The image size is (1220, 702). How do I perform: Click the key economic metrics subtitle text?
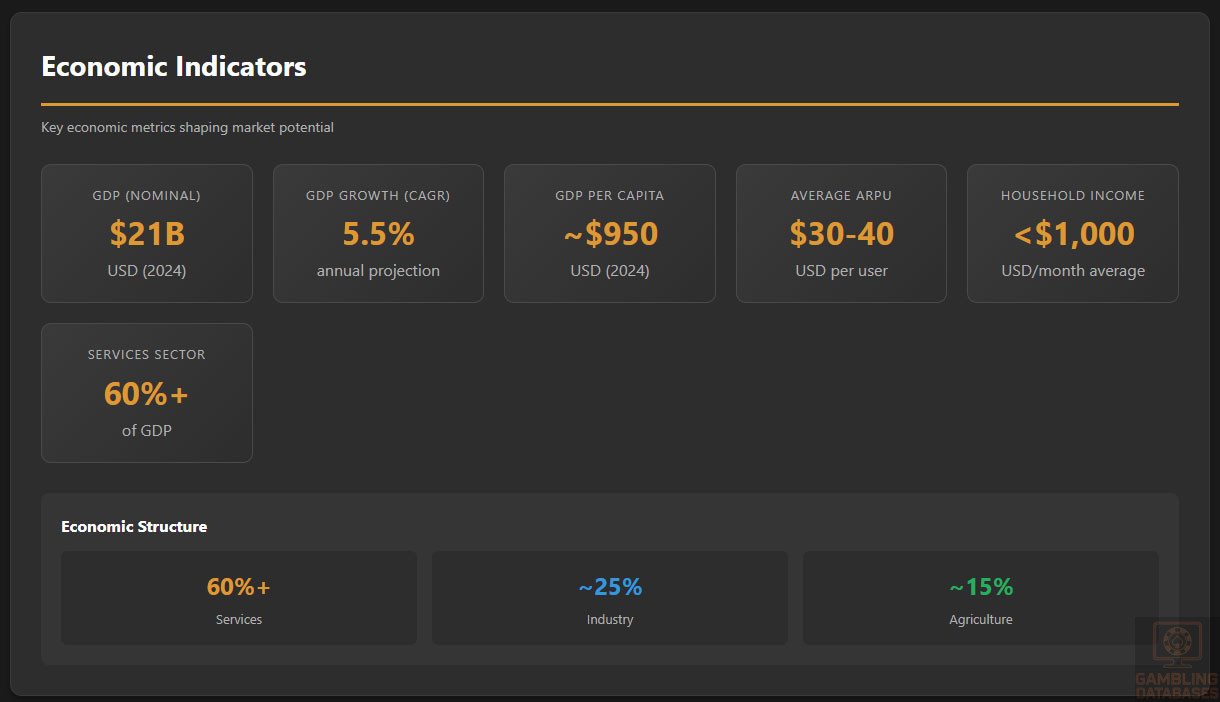[x=187, y=128]
